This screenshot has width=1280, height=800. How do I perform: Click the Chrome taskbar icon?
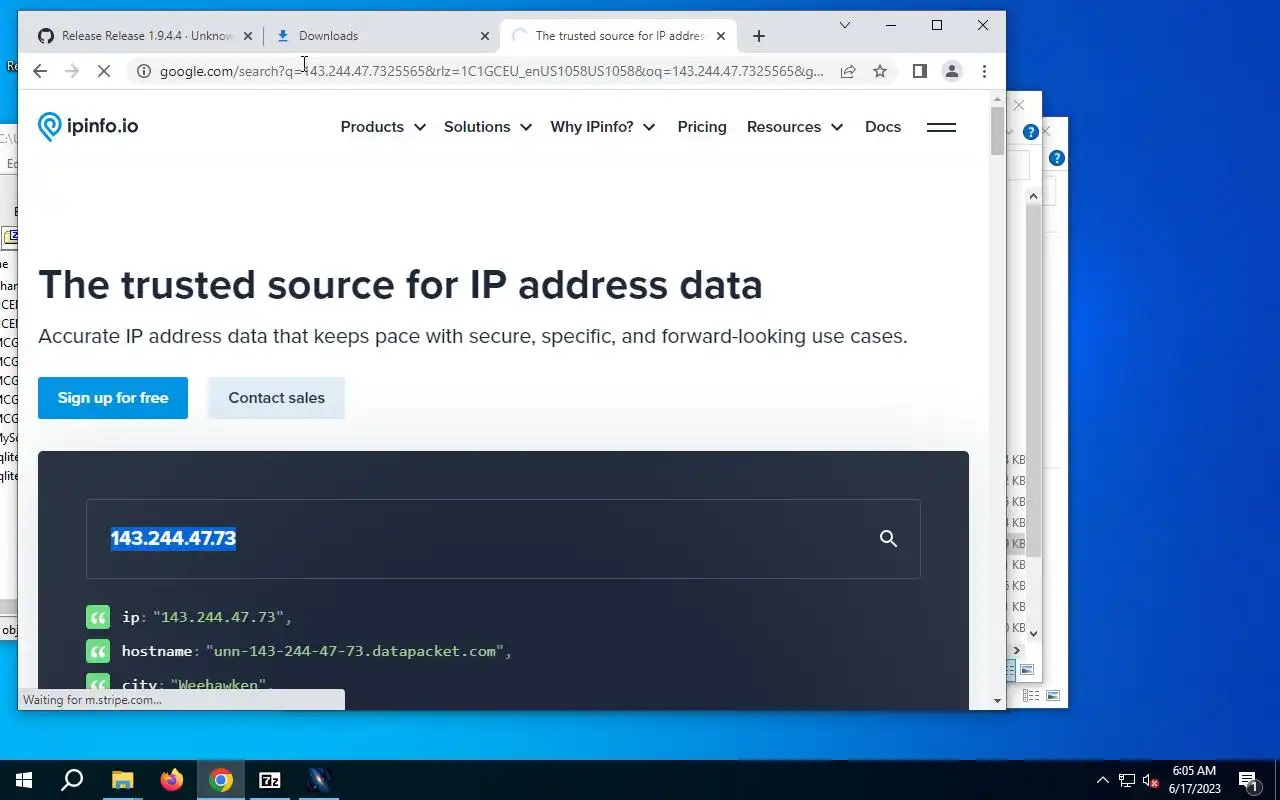point(221,780)
